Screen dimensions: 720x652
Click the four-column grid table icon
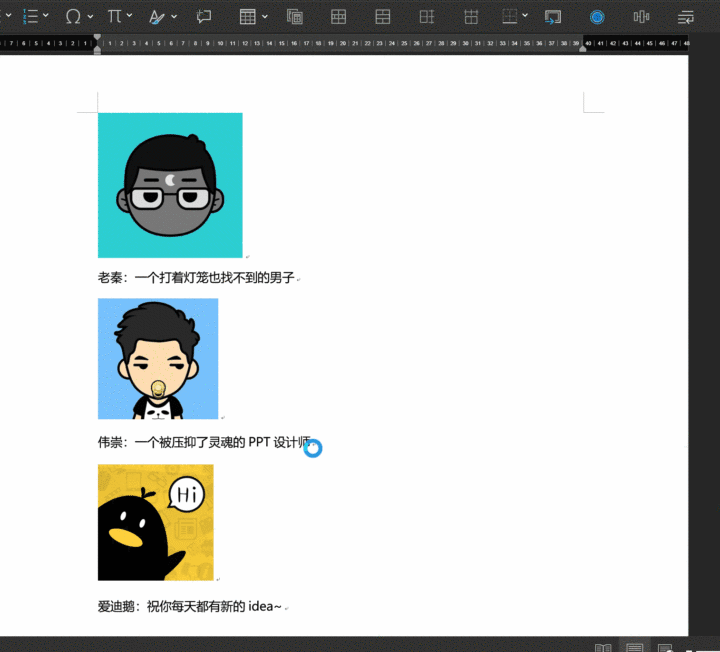[x=338, y=17]
